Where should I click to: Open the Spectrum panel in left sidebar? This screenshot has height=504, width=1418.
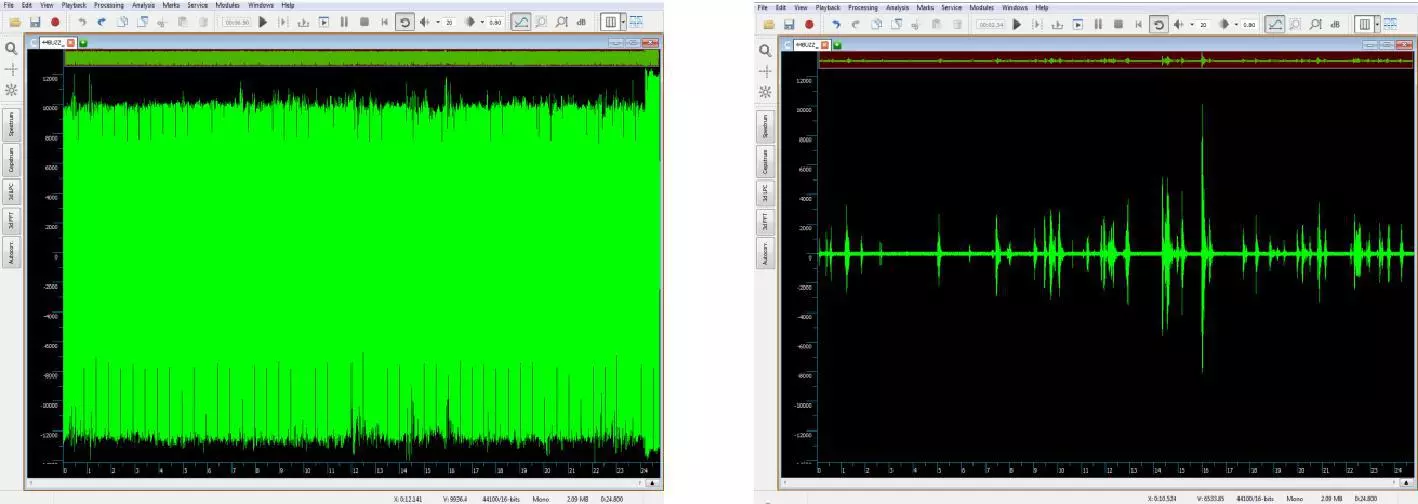coord(12,126)
